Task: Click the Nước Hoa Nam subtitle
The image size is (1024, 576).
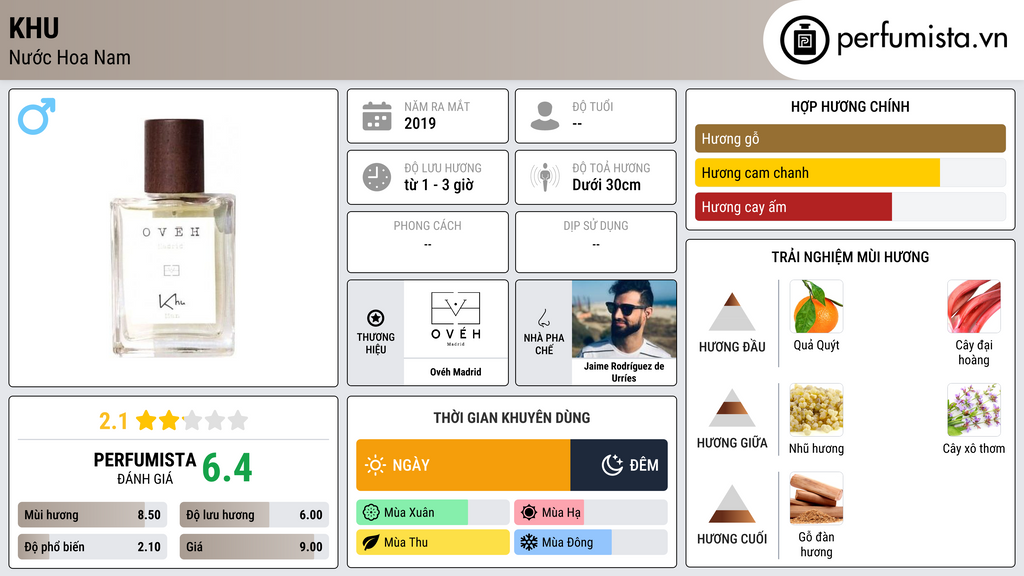Action: point(70,57)
